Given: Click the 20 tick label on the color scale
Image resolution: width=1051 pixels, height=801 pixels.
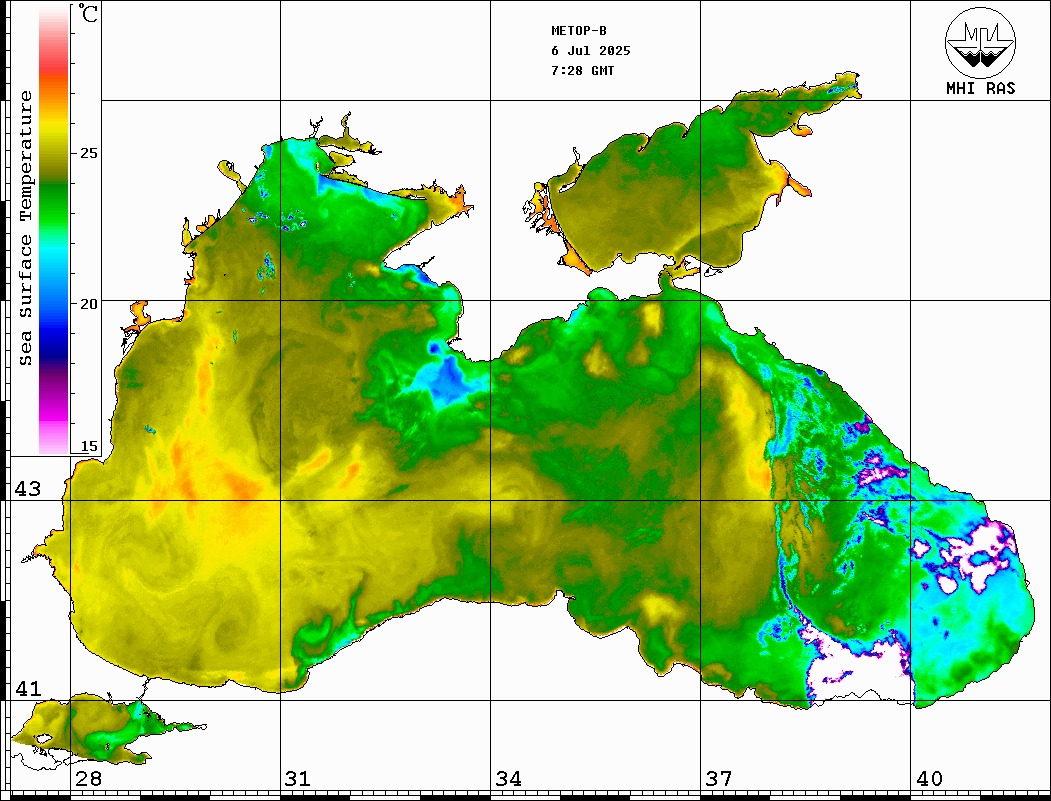Looking at the screenshot, I should pos(88,304).
